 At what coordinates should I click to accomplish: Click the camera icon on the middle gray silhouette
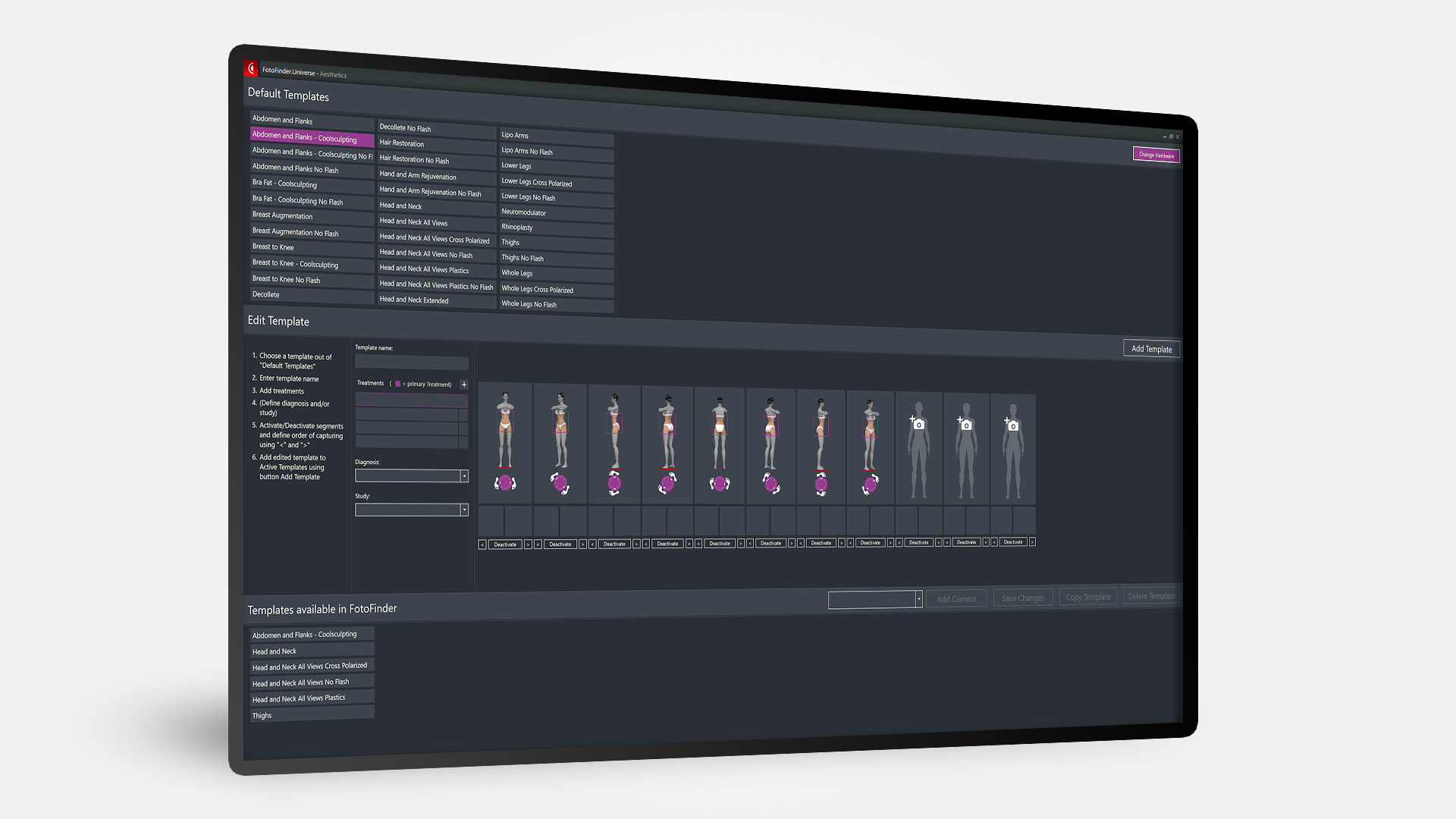967,425
